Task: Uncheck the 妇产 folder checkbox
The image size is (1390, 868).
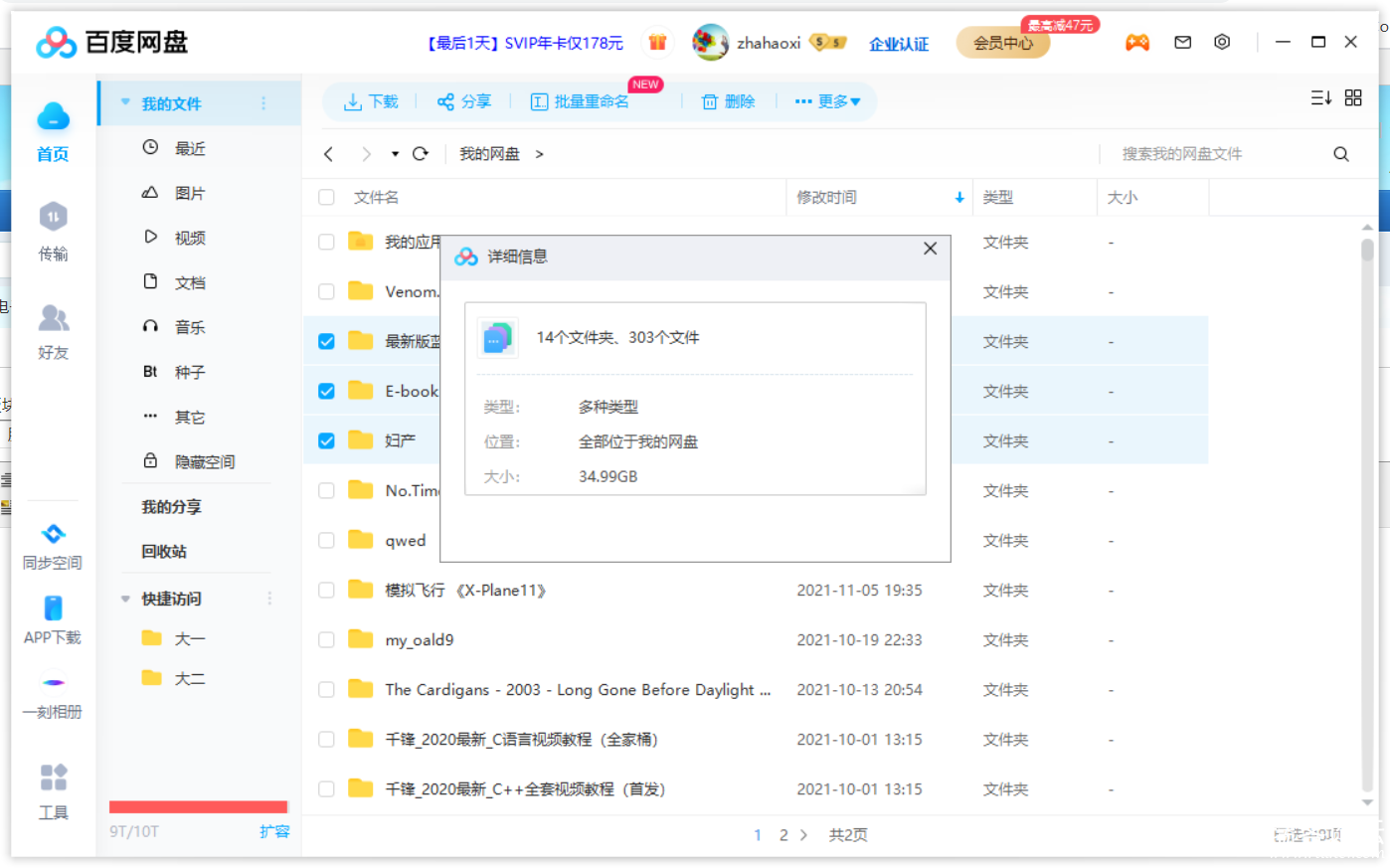Action: [x=326, y=440]
